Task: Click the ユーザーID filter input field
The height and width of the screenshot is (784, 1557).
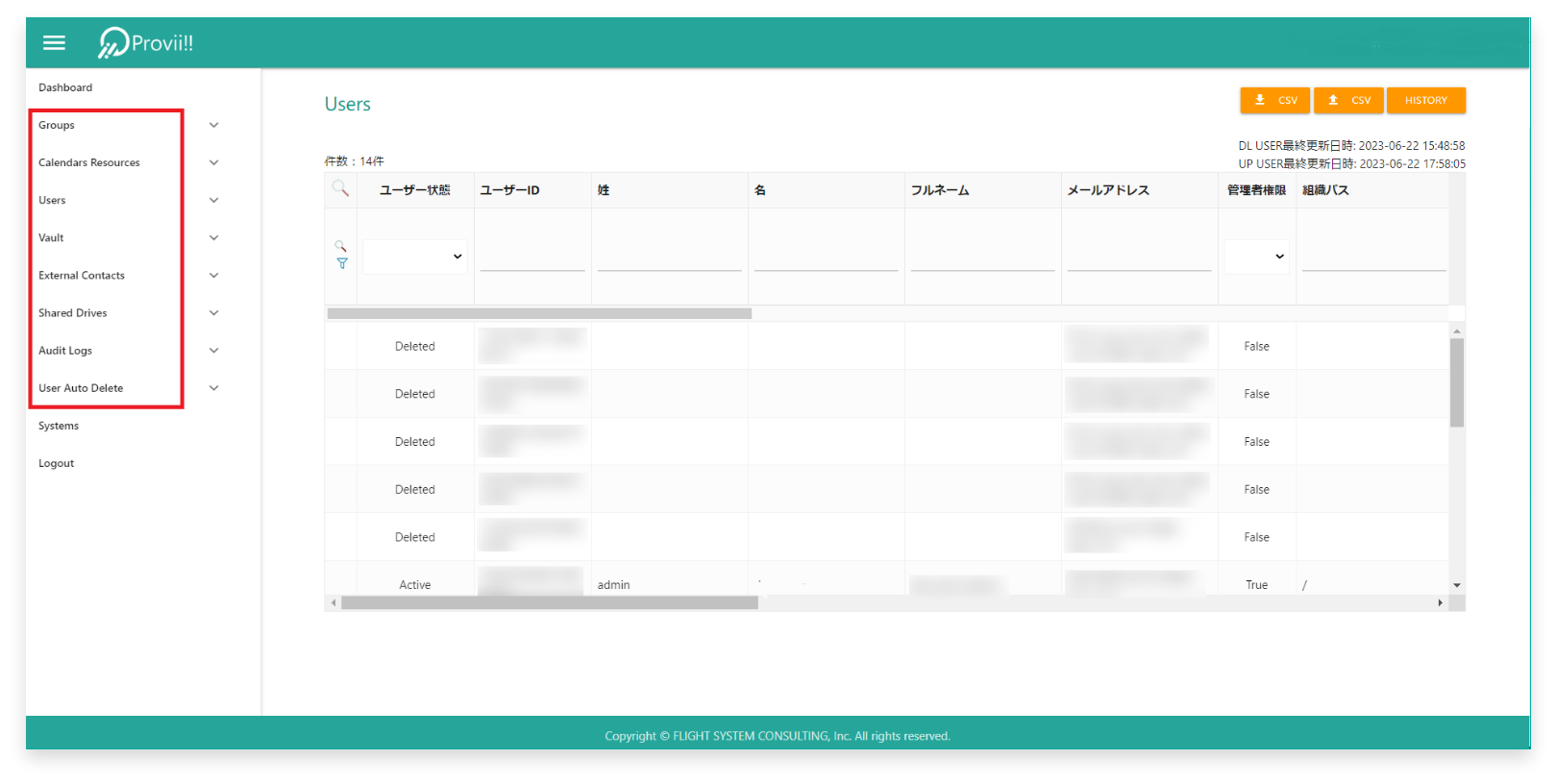Action: (532, 257)
